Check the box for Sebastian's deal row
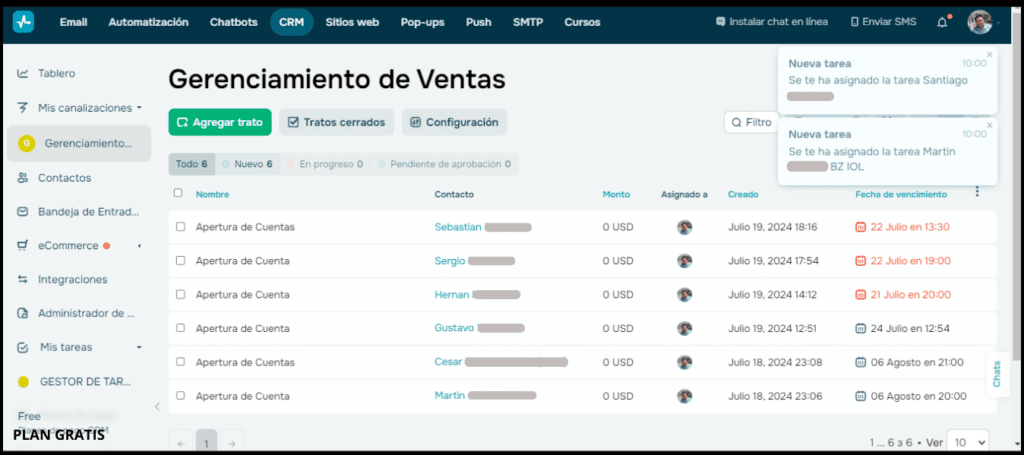The height and width of the screenshot is (455, 1024). click(x=181, y=227)
